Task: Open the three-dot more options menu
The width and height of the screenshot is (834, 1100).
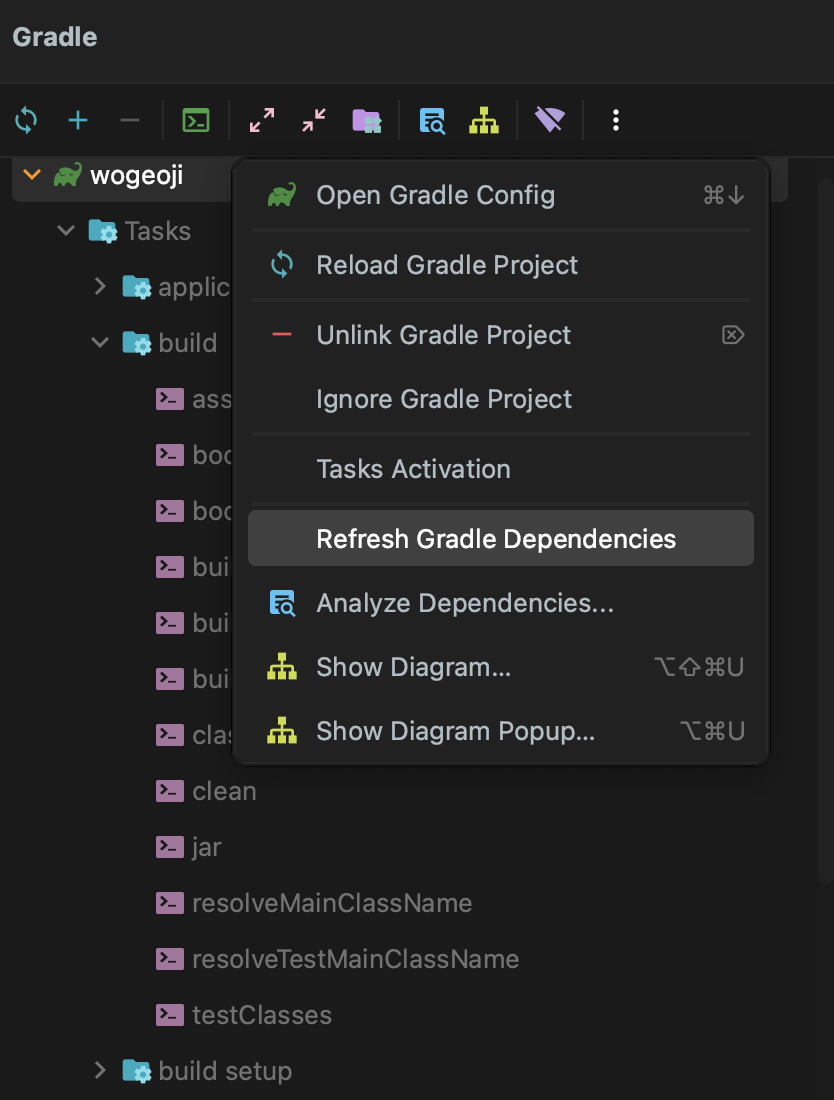Action: [616, 120]
